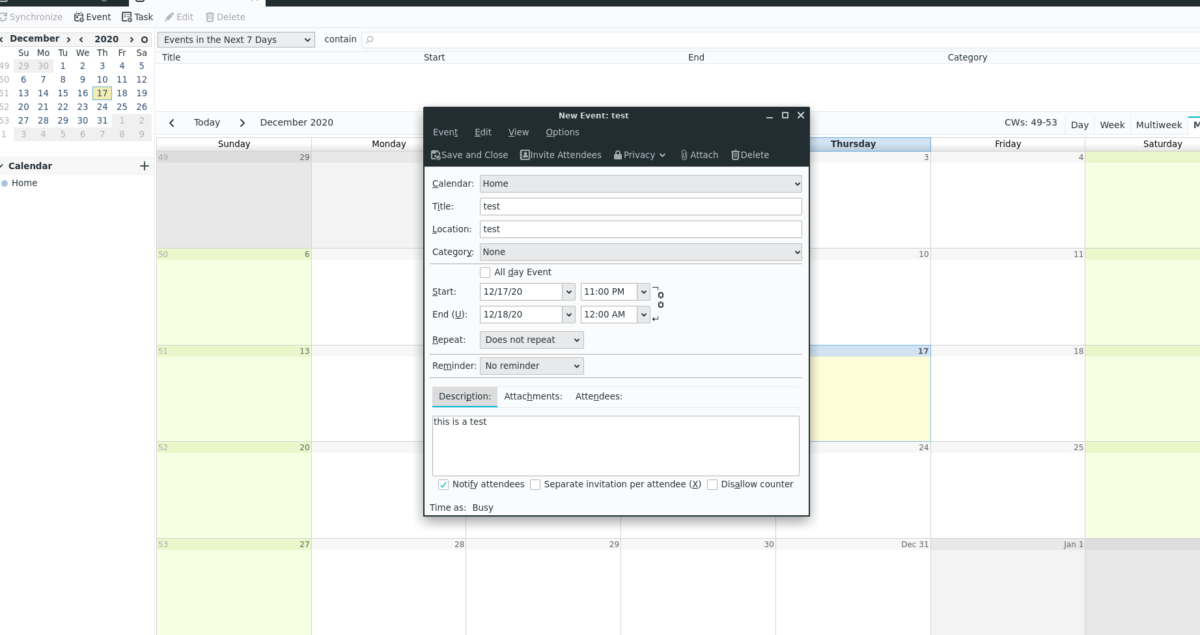Create a new Event from the toolbar
Viewport: 1200px width, 635px height.
92,16
